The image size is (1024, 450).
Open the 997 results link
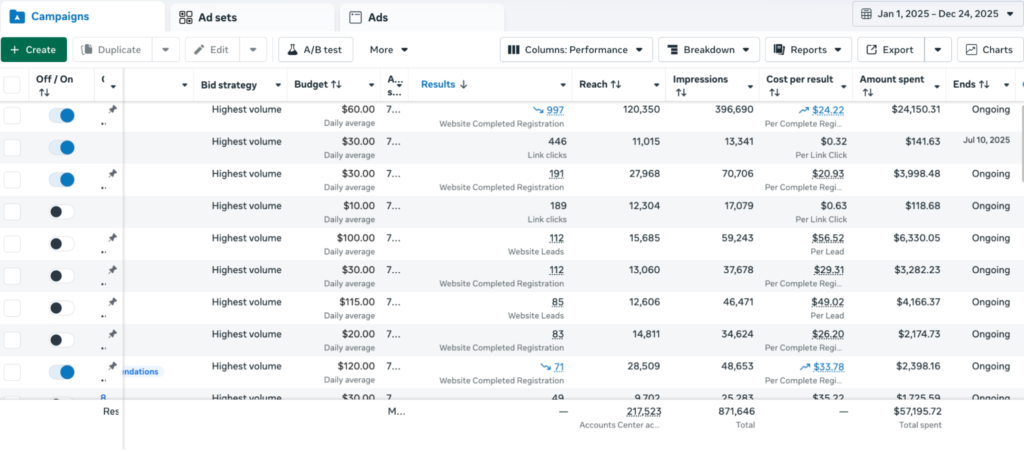tap(555, 110)
